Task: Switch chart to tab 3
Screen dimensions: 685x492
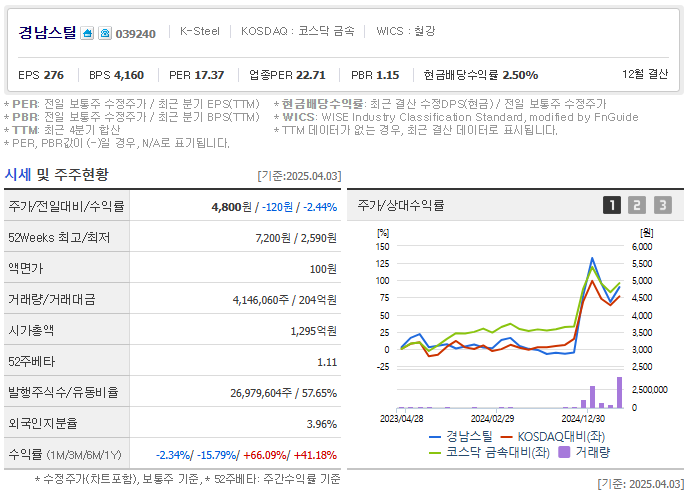Action: pos(663,205)
